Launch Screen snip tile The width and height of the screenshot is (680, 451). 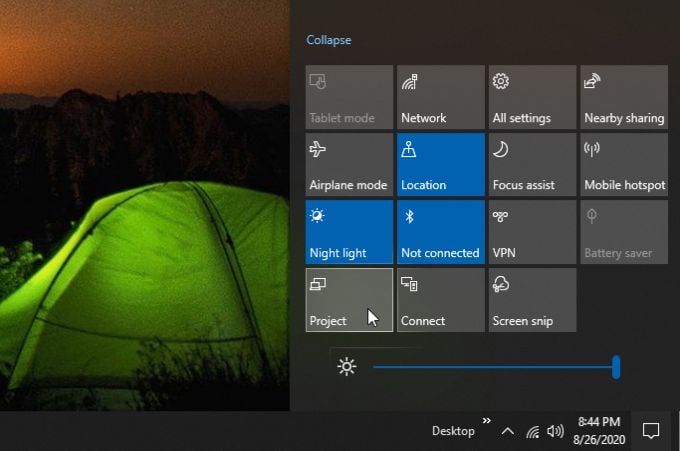pyautogui.click(x=533, y=300)
